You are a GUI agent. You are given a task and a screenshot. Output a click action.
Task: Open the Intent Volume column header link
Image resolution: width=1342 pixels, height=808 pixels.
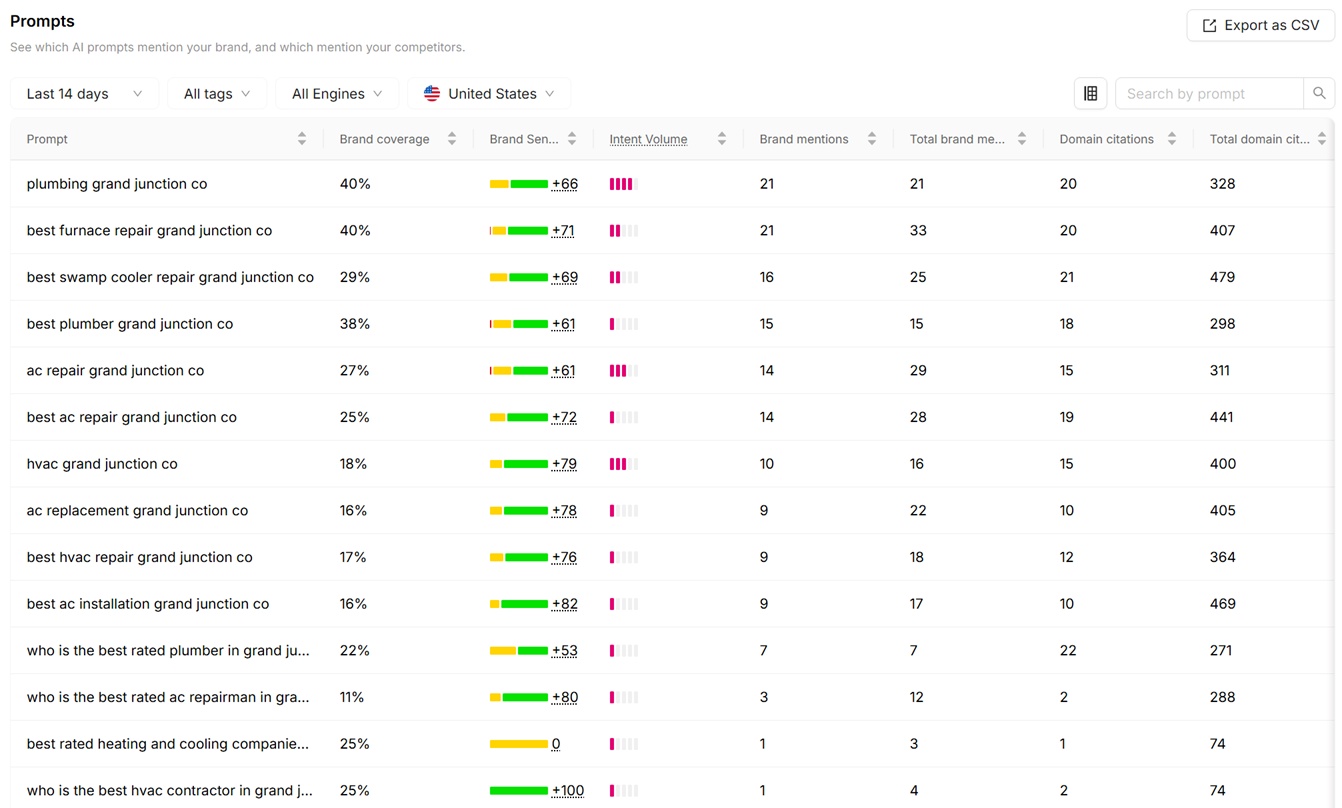(648, 139)
